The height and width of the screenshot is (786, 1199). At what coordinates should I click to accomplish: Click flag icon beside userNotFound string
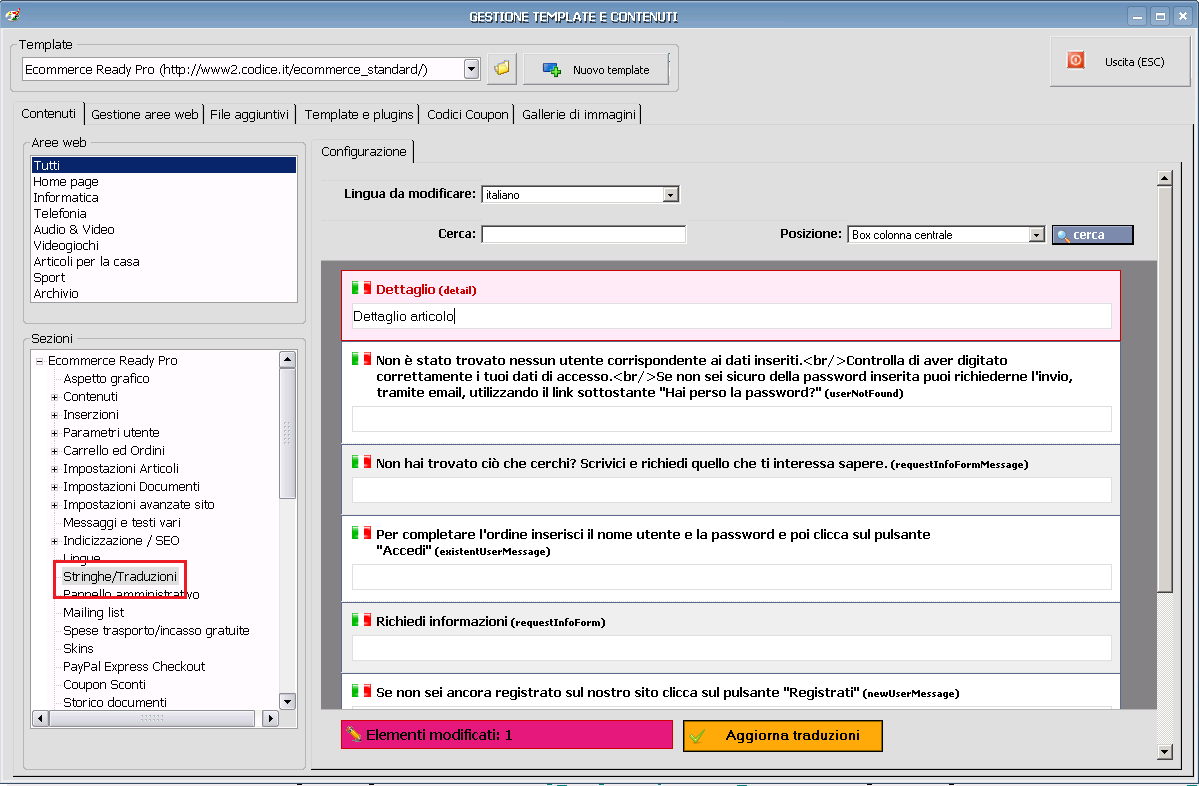[x=361, y=359]
